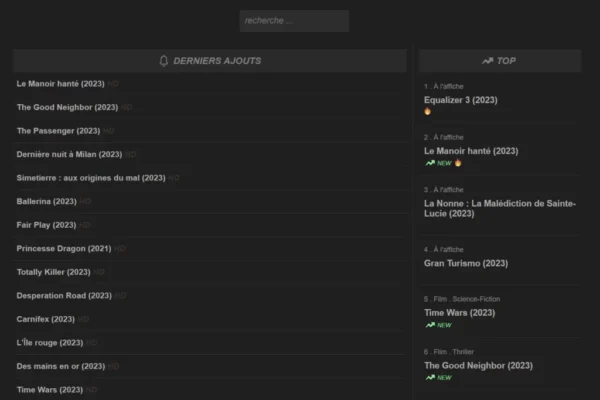Image resolution: width=600 pixels, height=400 pixels.
Task: Click NEW badge under The Good Neighbor in TOP
Action: click(x=439, y=377)
